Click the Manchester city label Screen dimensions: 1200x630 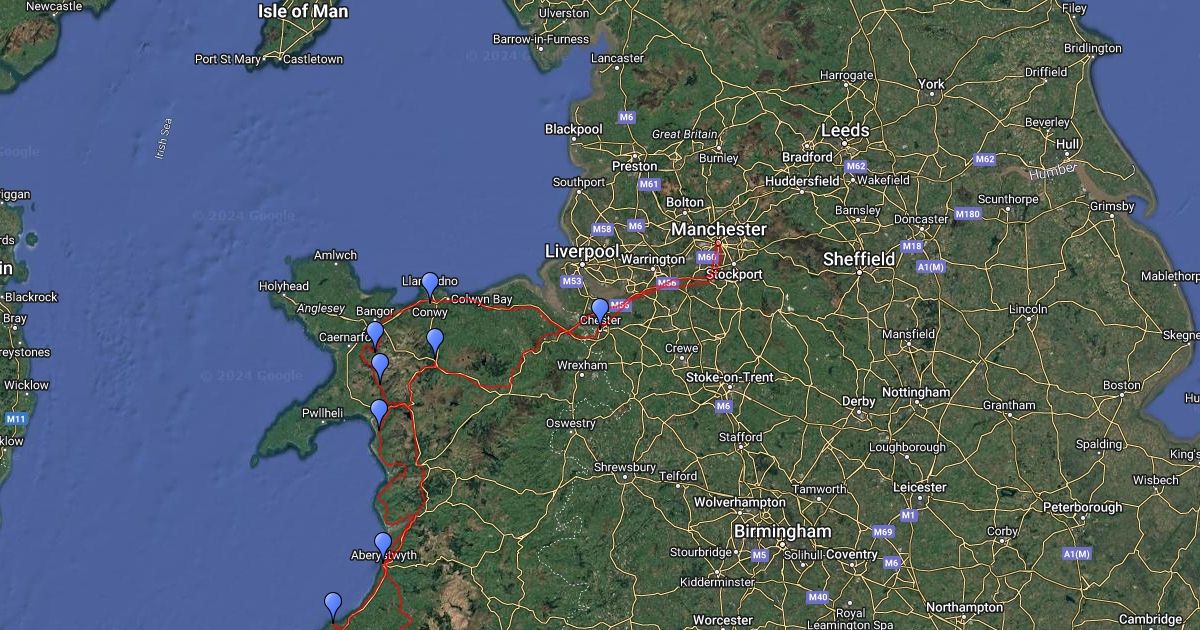(719, 229)
